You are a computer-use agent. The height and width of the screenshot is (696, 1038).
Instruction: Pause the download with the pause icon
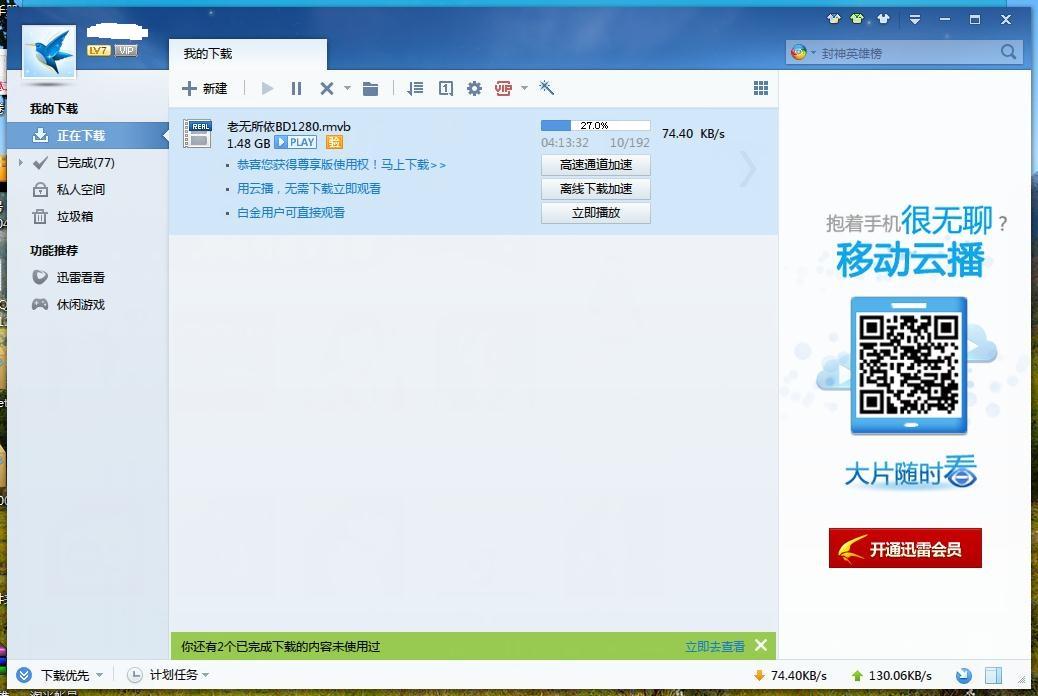coord(296,88)
